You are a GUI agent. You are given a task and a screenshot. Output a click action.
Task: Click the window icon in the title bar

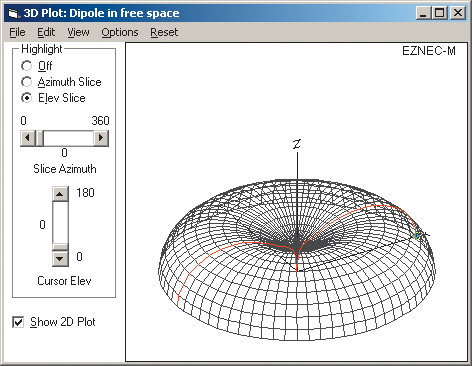[x=14, y=13]
